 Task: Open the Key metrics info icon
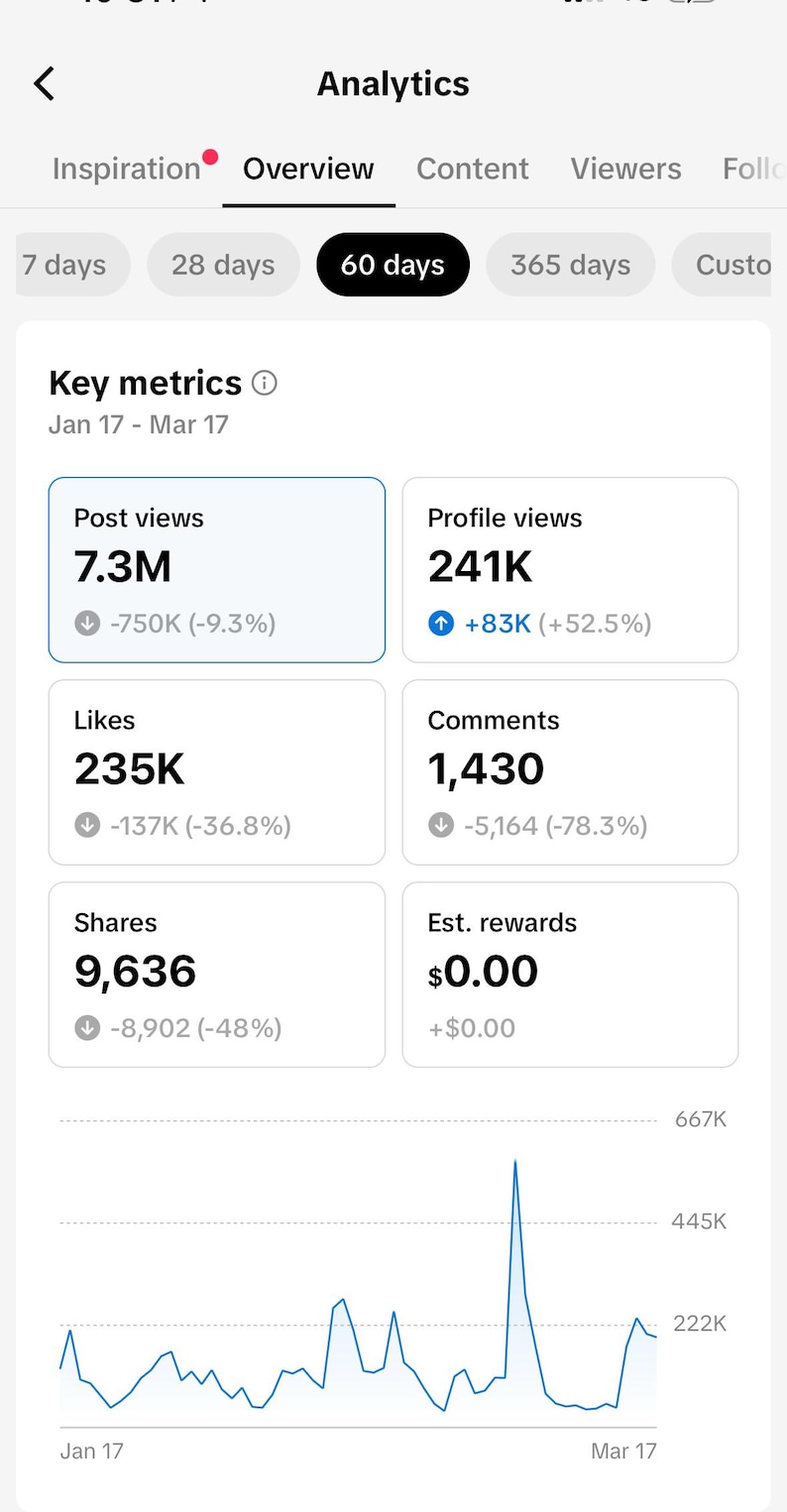click(x=265, y=383)
